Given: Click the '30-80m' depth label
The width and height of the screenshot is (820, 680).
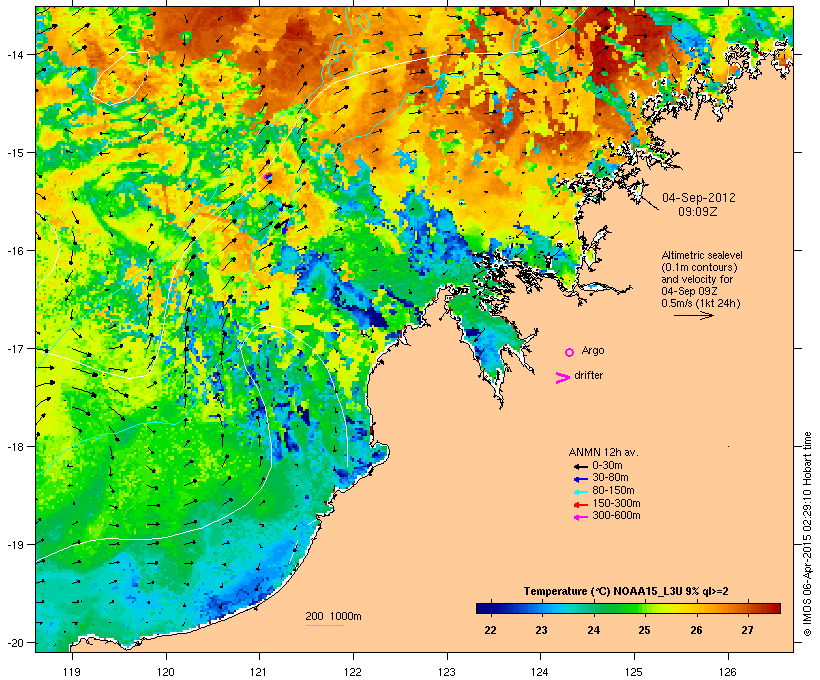Looking at the screenshot, I should [x=610, y=478].
